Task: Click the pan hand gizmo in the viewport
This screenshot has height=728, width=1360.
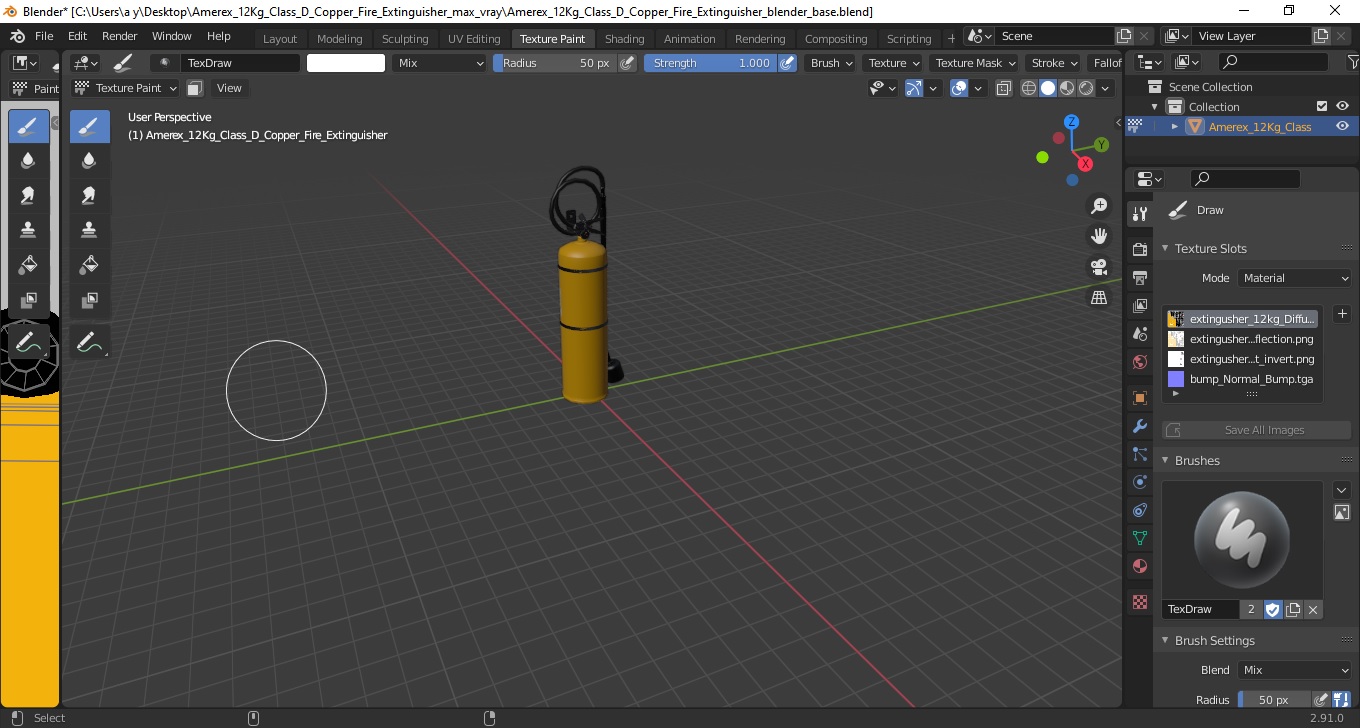Action: coord(1099,237)
